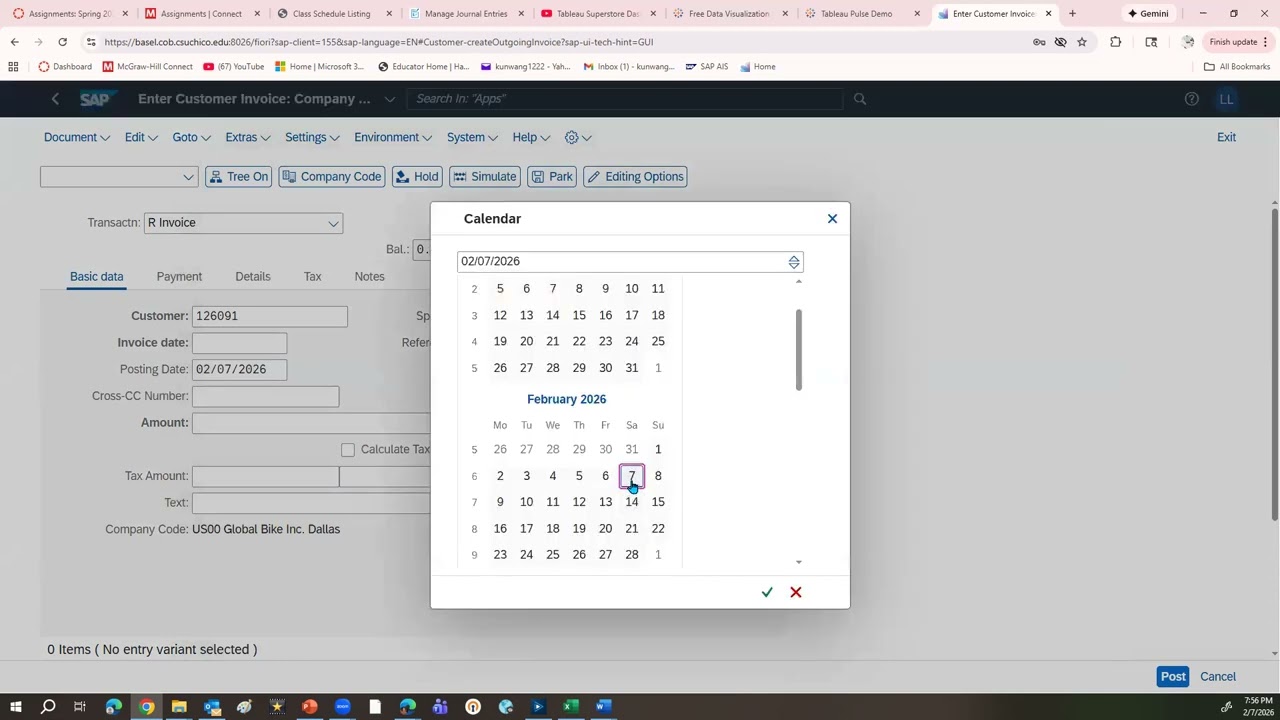Expand the page title dropdown chevron
Image resolution: width=1280 pixels, height=720 pixels.
(389, 99)
